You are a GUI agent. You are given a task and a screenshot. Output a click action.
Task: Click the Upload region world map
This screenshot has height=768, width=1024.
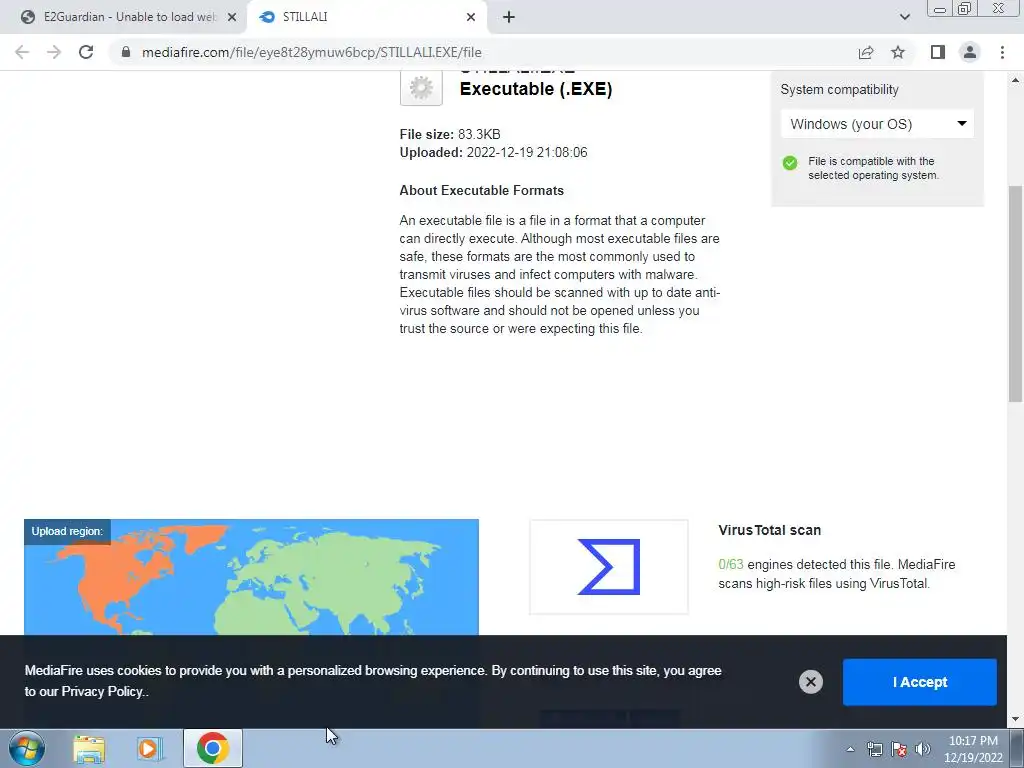251,577
